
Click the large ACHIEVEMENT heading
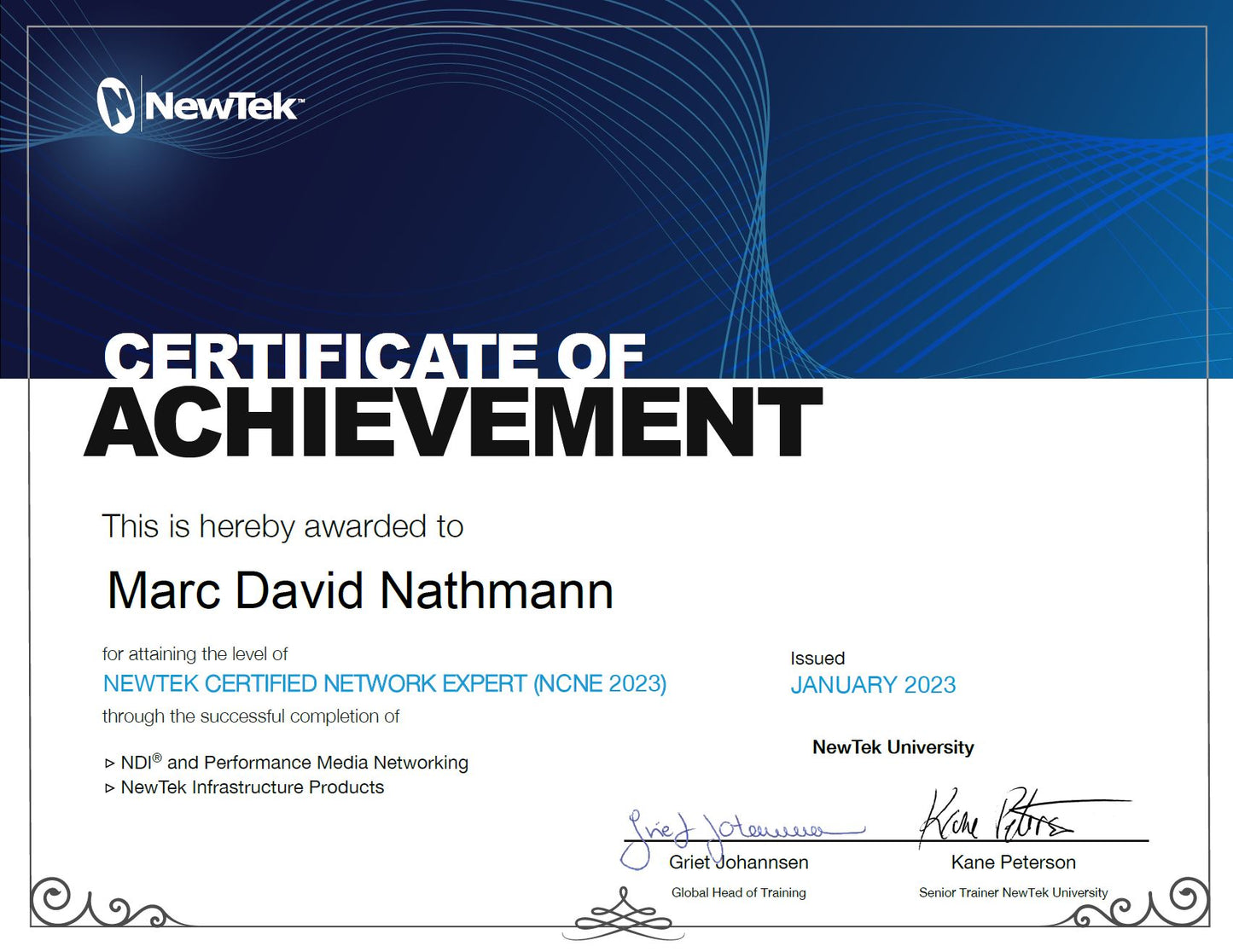[452, 423]
